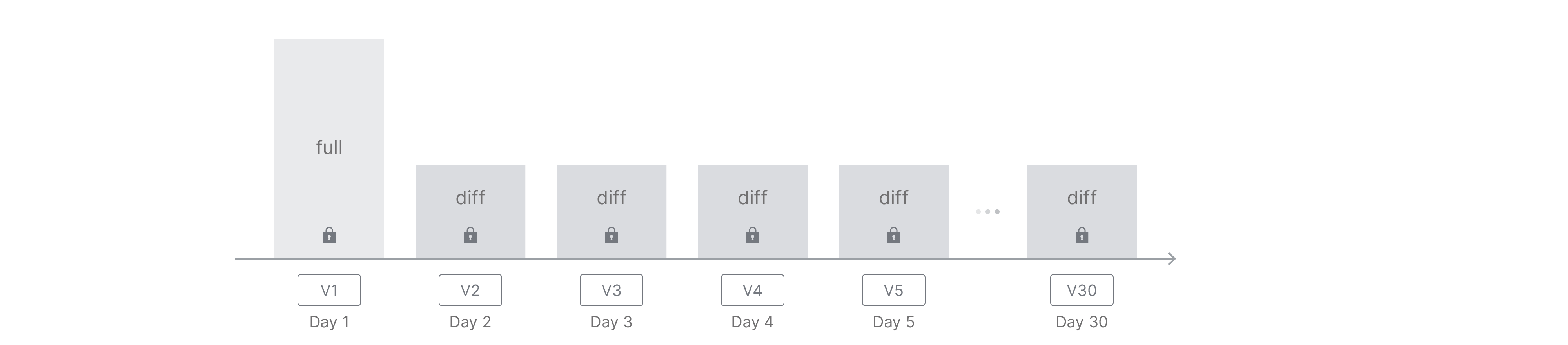
Task: Click the lock icon in the full block
Action: [329, 236]
